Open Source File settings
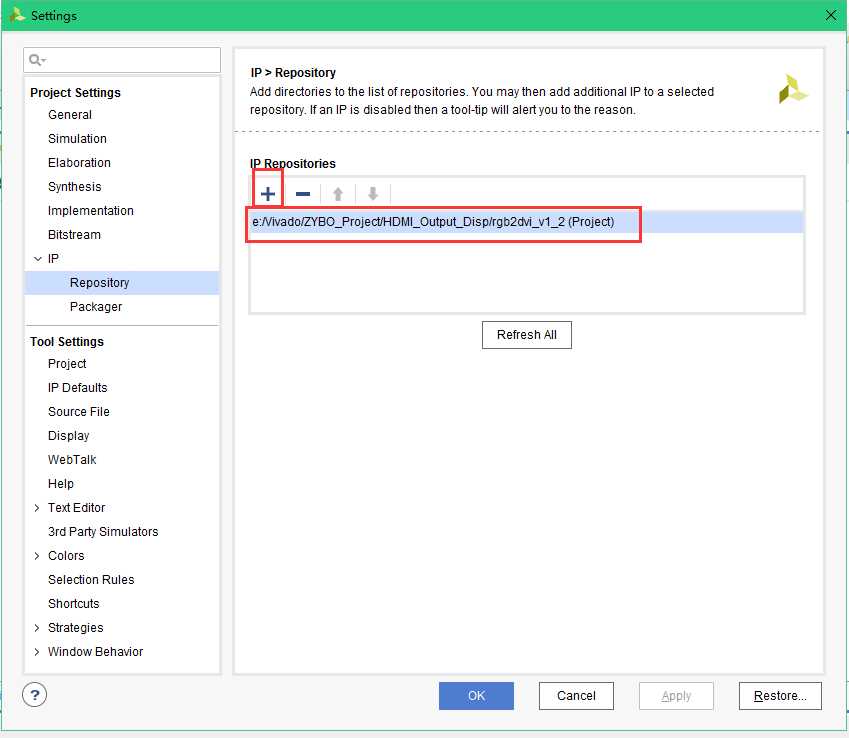Screen dimensions: 849x738 (79, 412)
